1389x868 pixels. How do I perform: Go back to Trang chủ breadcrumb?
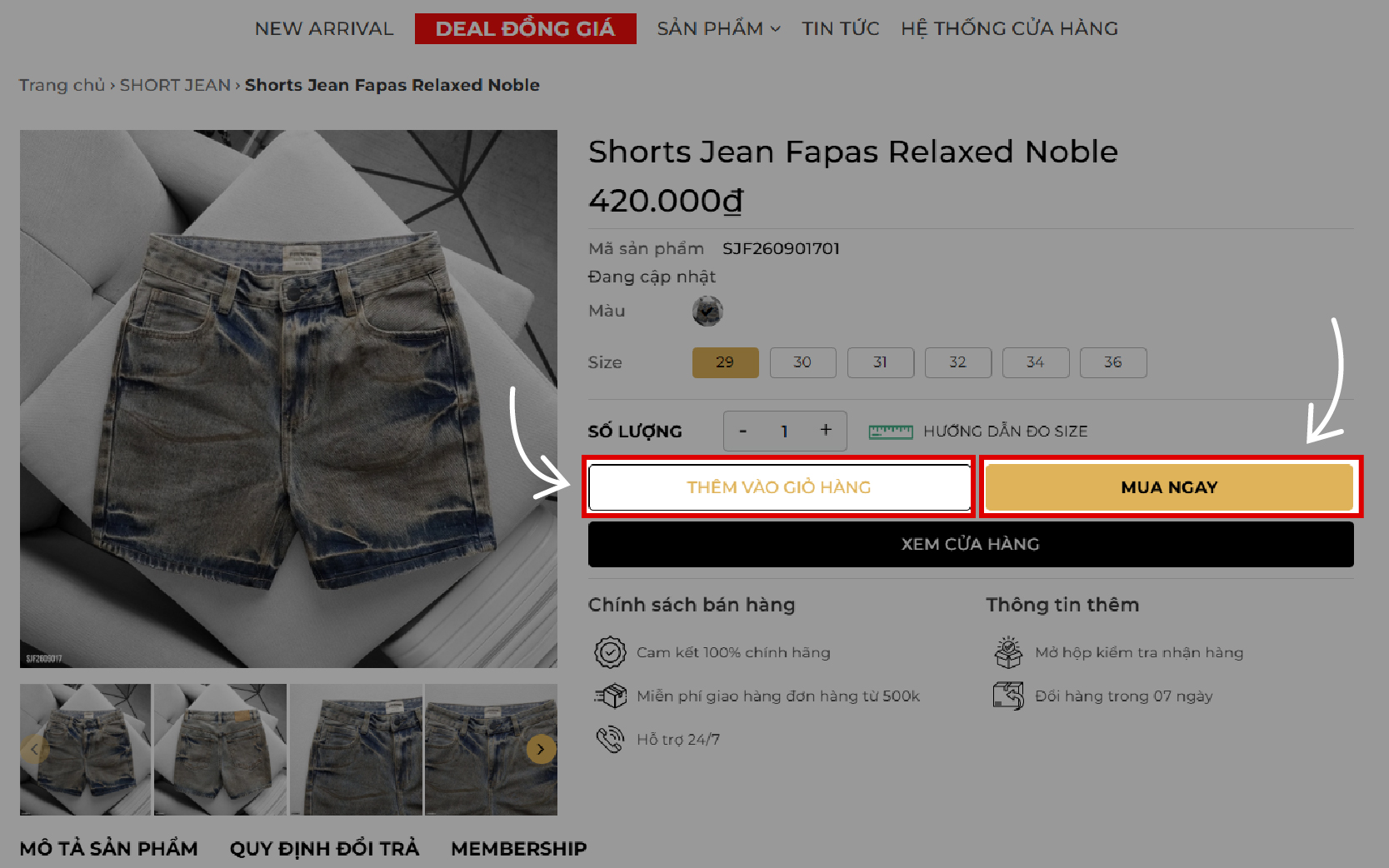[62, 85]
